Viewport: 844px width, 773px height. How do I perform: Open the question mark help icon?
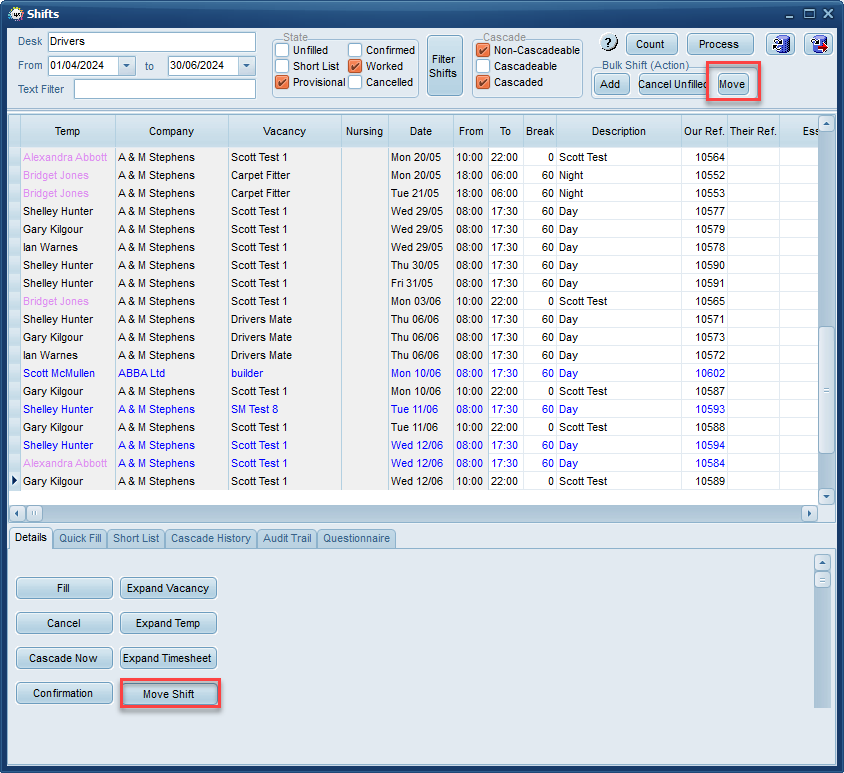coord(608,43)
